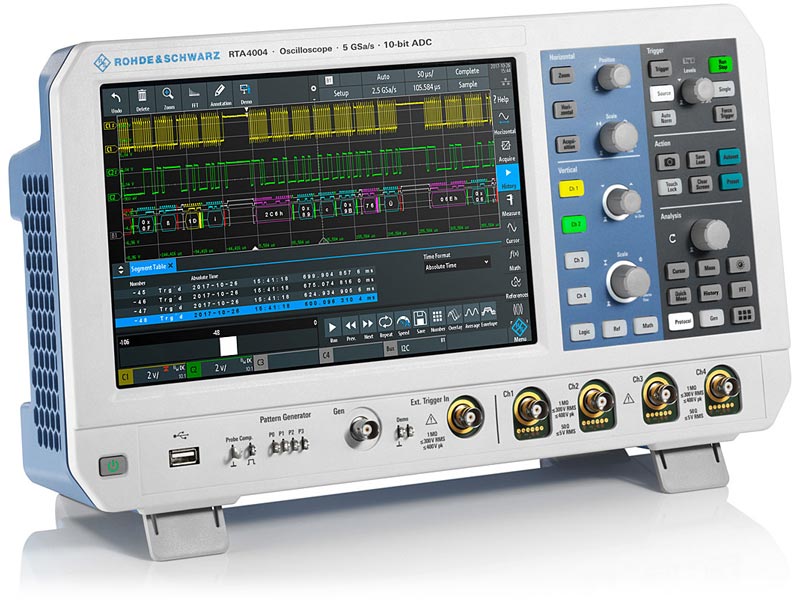Expand or collapse the Segment Table panel arrows
Screen dimensions: 800x606
click(x=121, y=270)
